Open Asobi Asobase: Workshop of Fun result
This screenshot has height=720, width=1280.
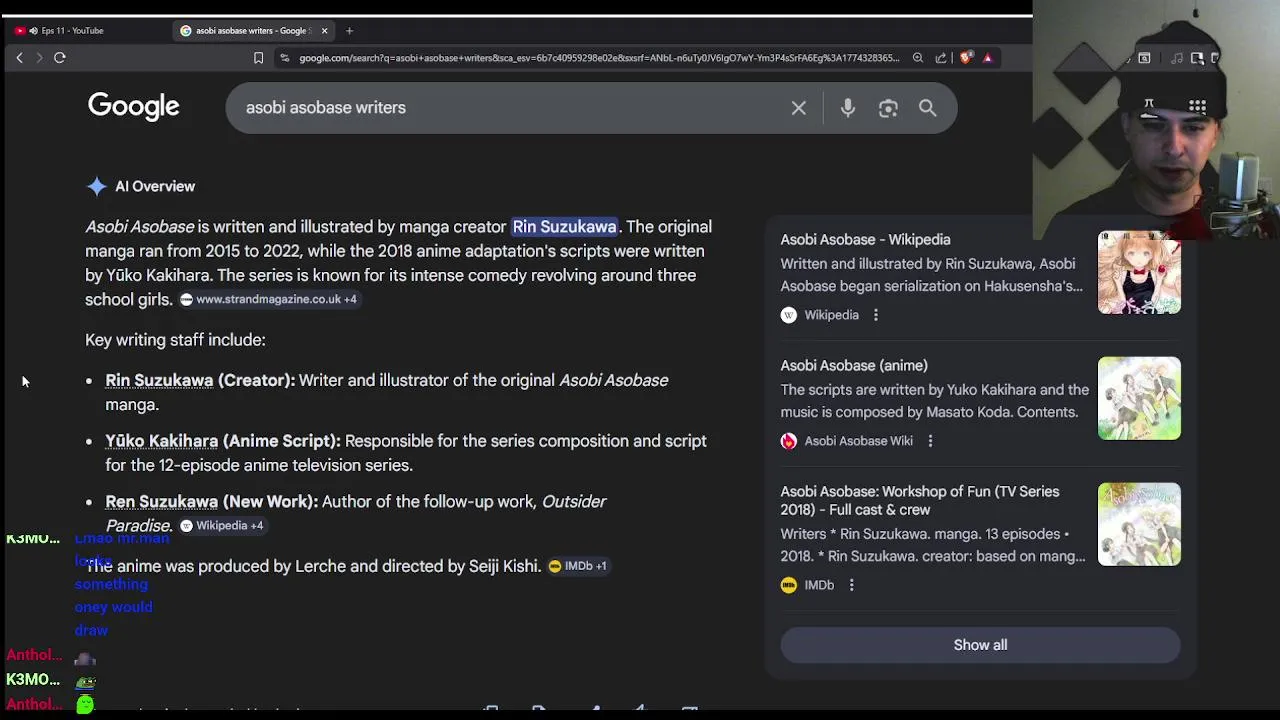[920, 500]
